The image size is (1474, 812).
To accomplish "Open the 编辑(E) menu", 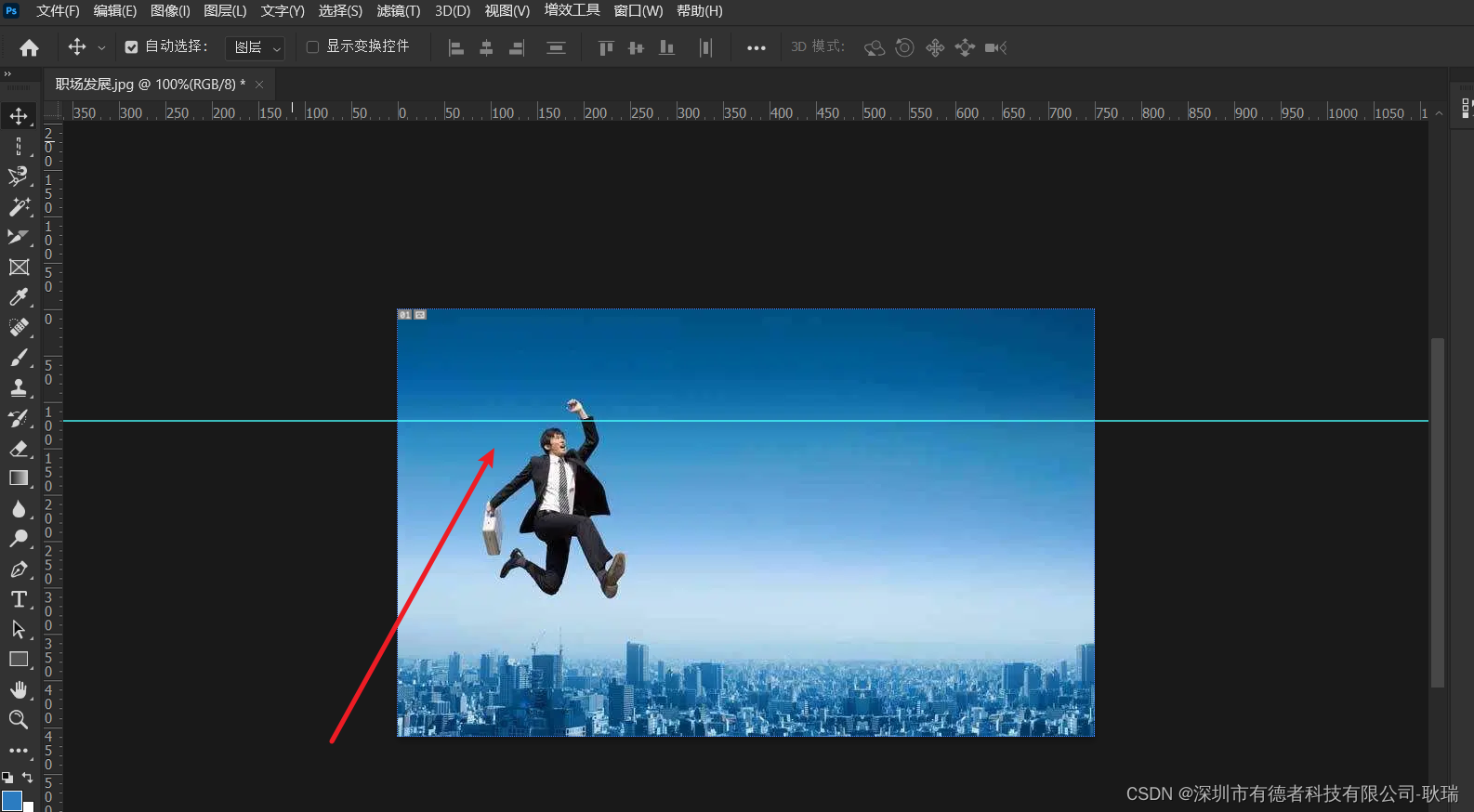I will tap(115, 11).
